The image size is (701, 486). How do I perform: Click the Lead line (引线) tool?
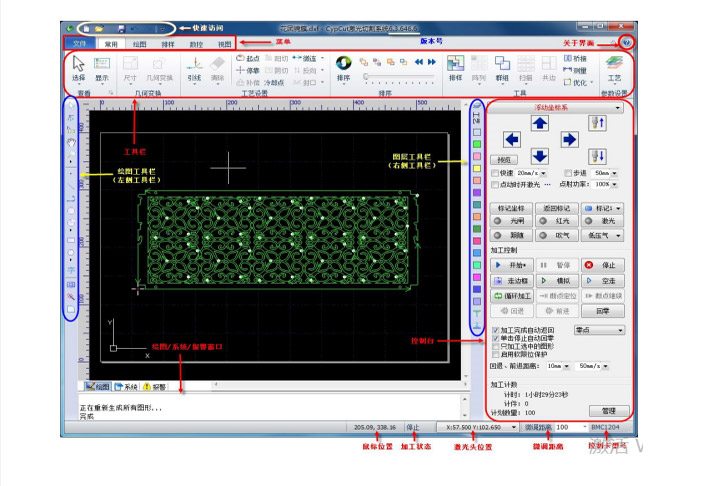[194, 68]
